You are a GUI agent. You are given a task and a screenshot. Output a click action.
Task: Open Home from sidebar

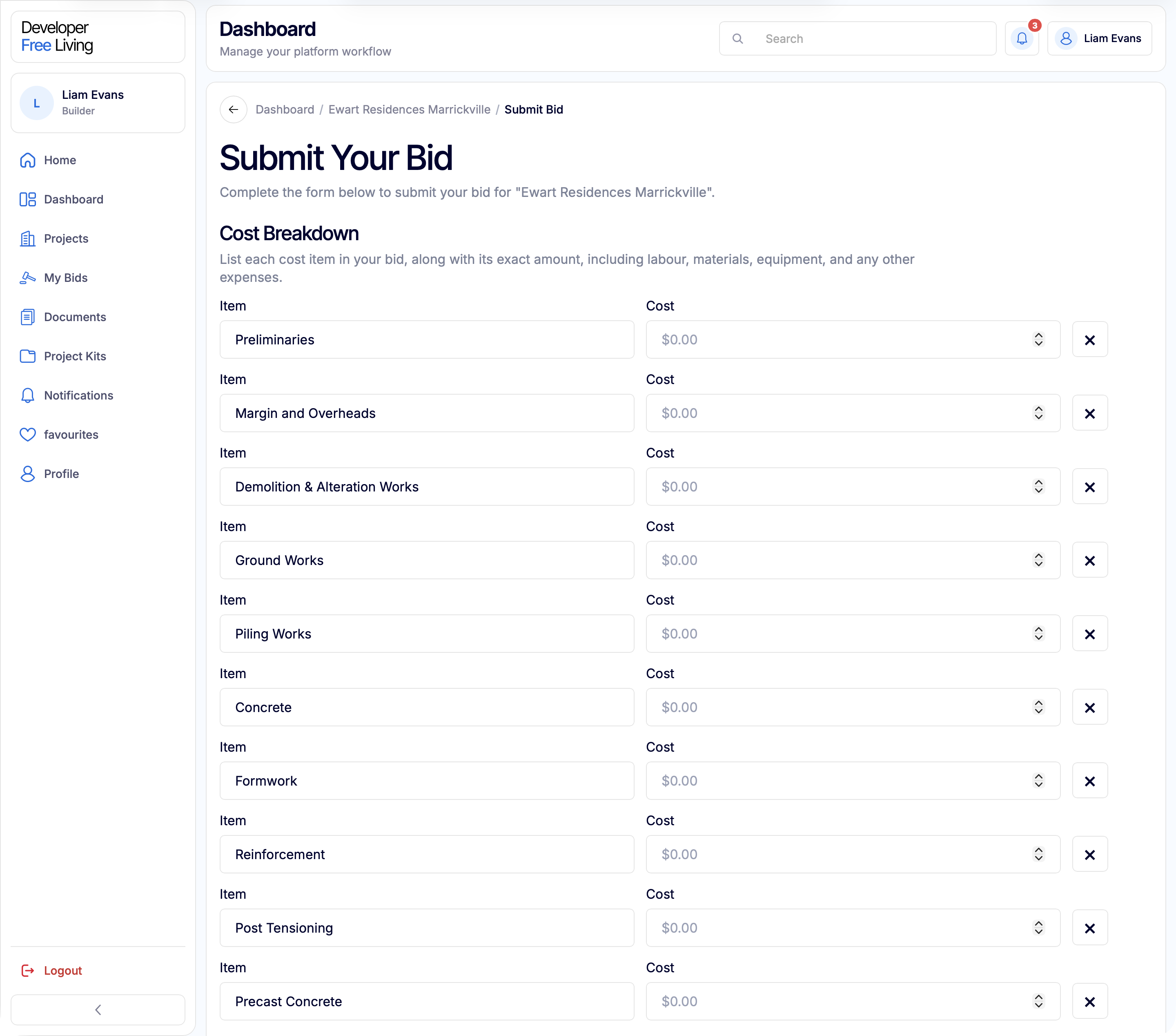tap(98, 160)
